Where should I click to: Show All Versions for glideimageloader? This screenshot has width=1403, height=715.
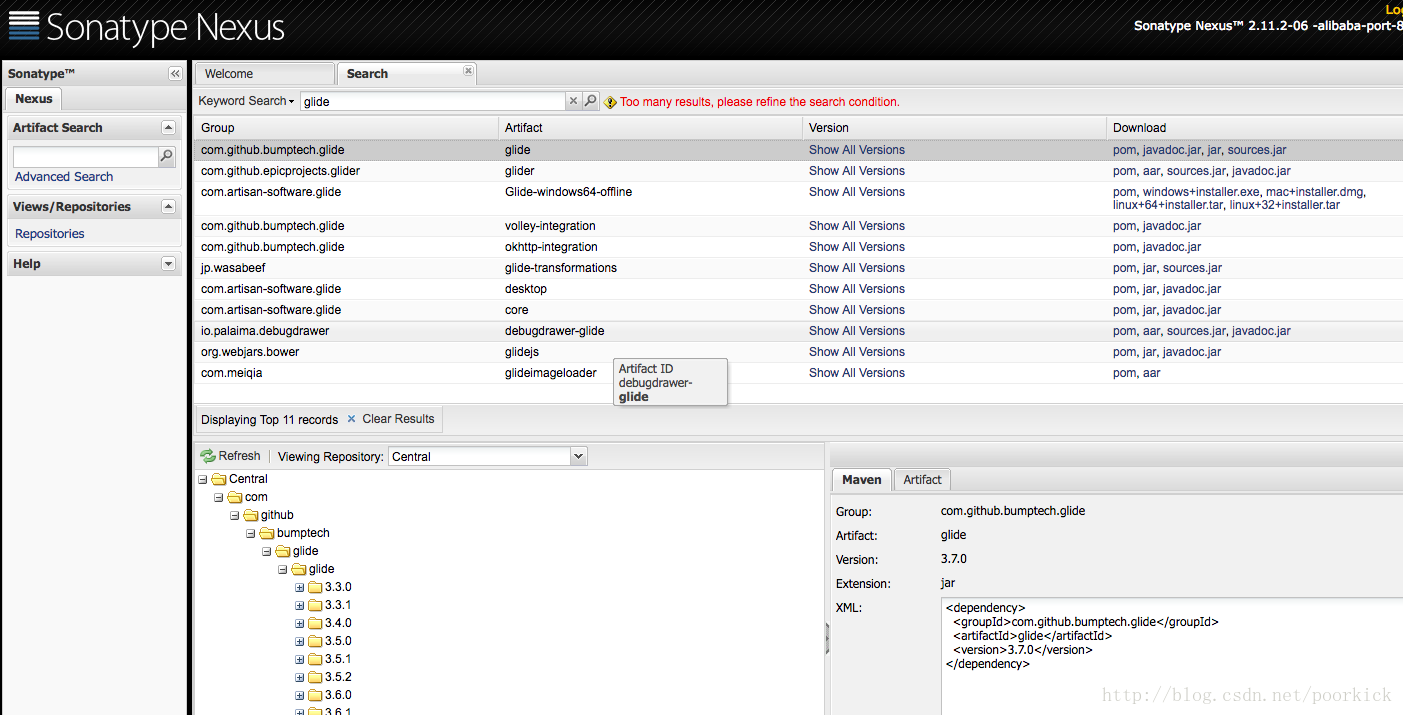tap(857, 373)
